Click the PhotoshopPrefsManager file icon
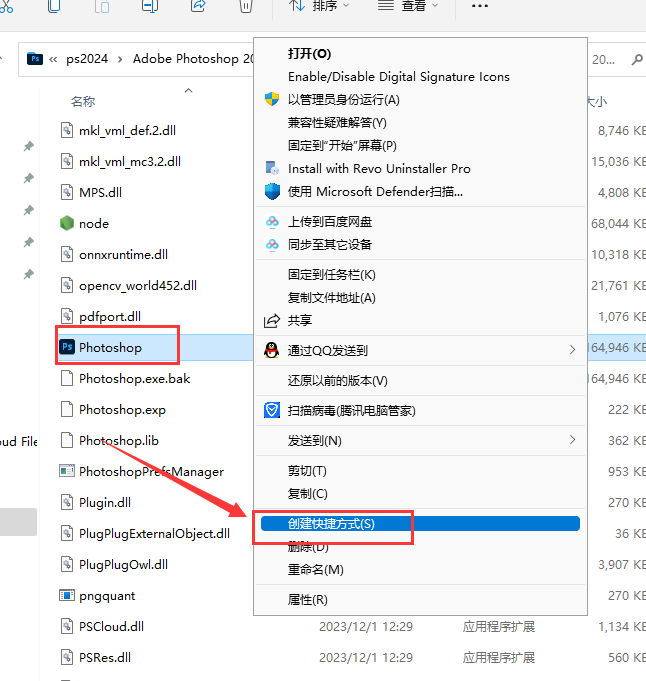 [x=67, y=471]
